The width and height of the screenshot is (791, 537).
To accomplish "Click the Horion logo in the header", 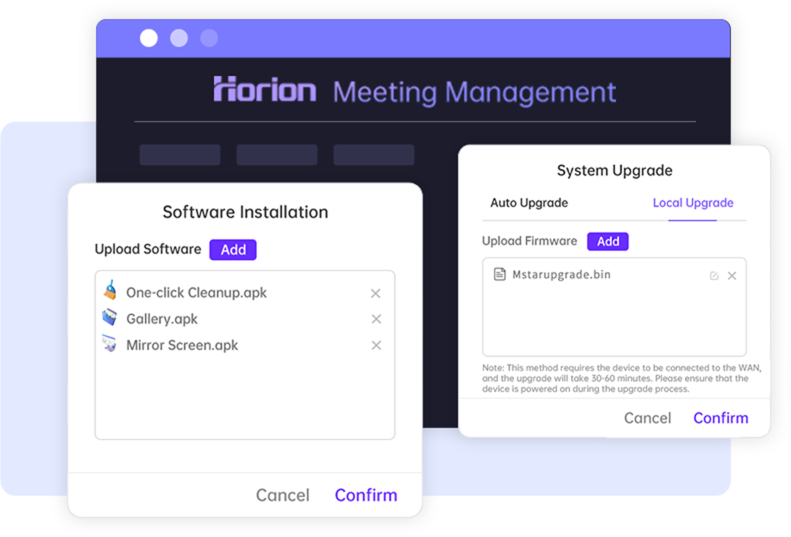I will tap(265, 91).
